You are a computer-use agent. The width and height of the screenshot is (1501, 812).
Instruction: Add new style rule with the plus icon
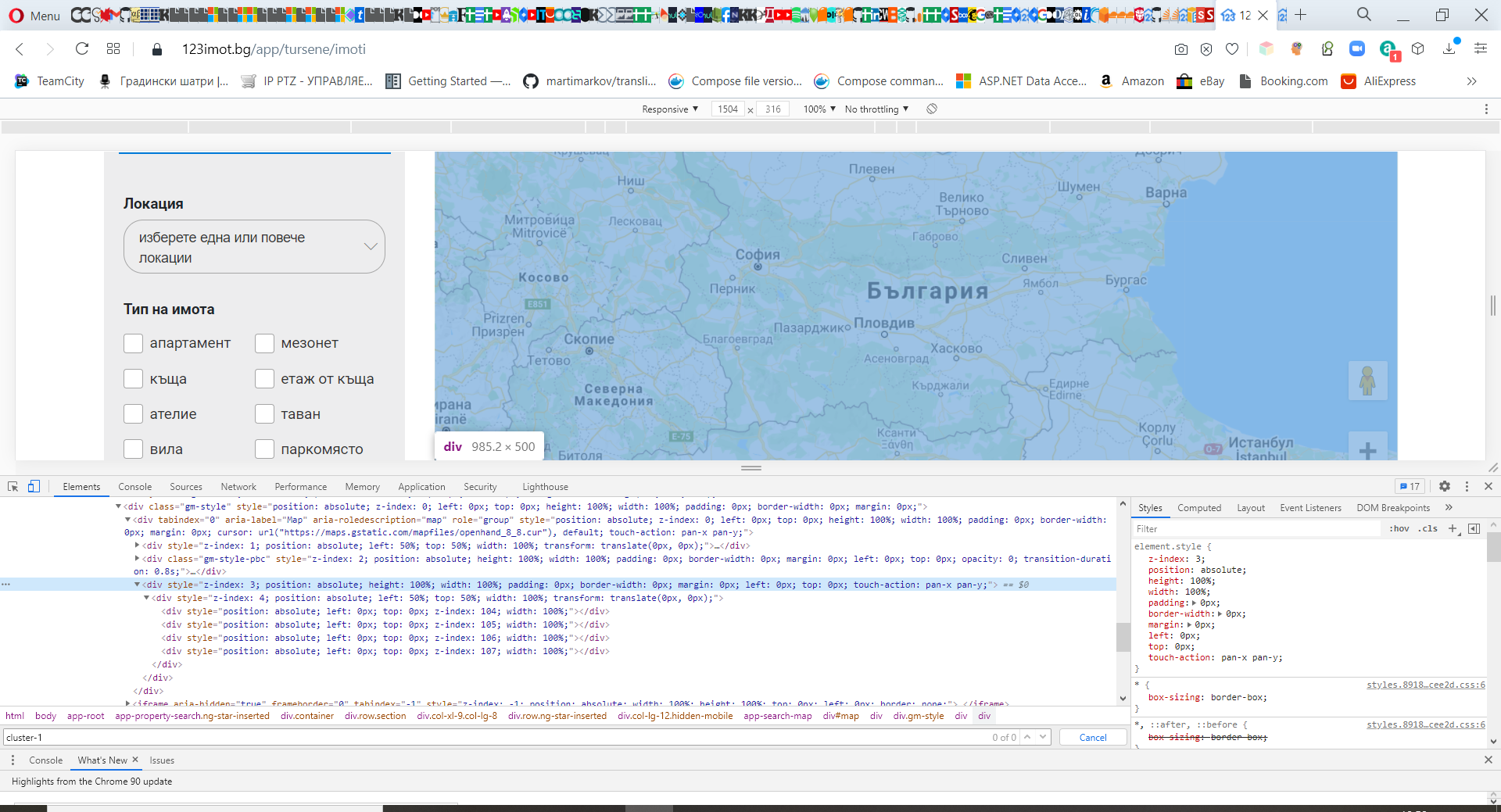pyautogui.click(x=1453, y=528)
